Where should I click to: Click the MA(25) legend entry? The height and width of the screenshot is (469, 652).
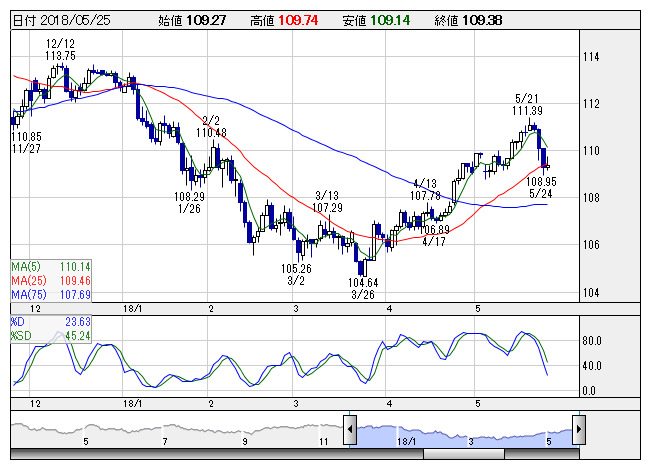coord(51,280)
